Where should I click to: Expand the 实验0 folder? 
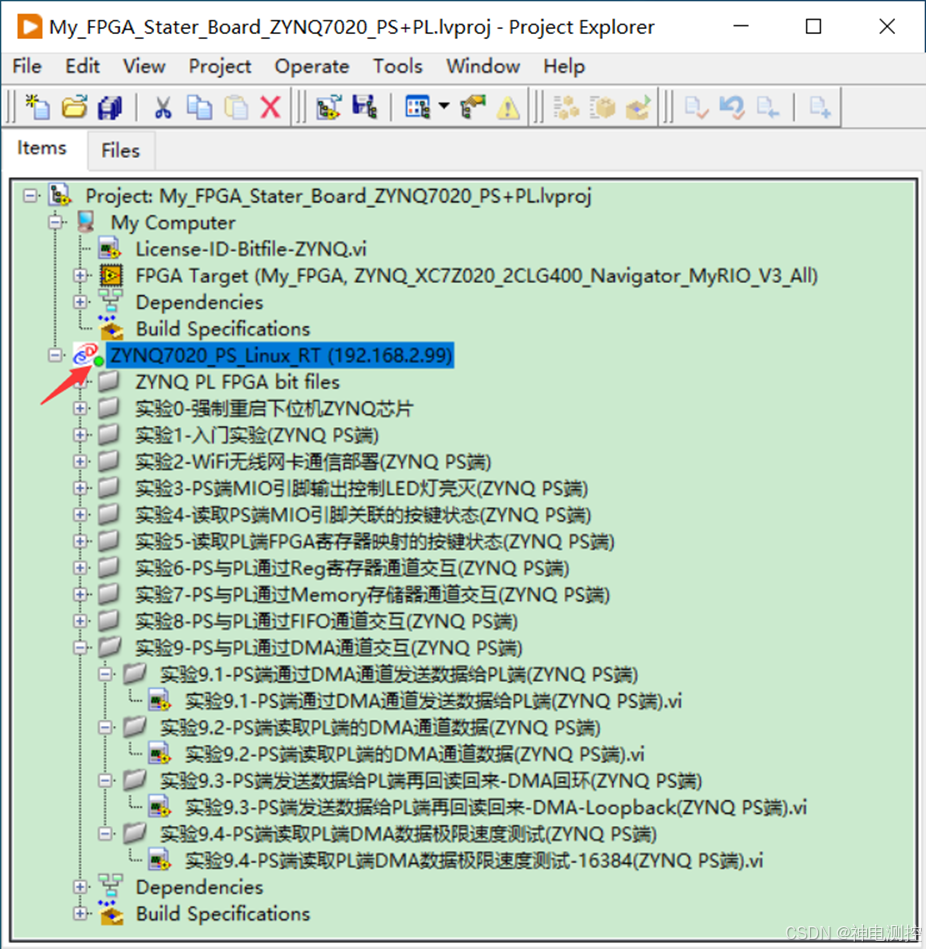point(80,409)
